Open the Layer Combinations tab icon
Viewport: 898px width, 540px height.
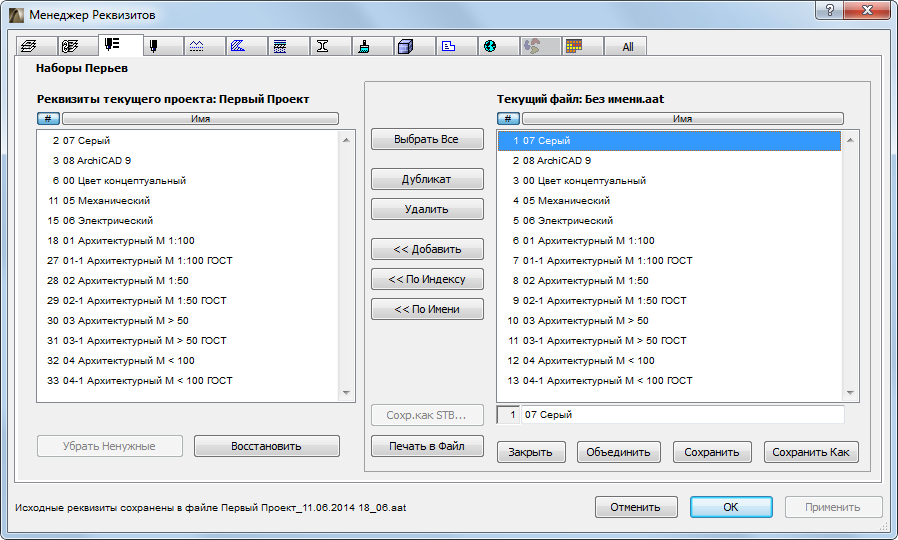pos(77,46)
